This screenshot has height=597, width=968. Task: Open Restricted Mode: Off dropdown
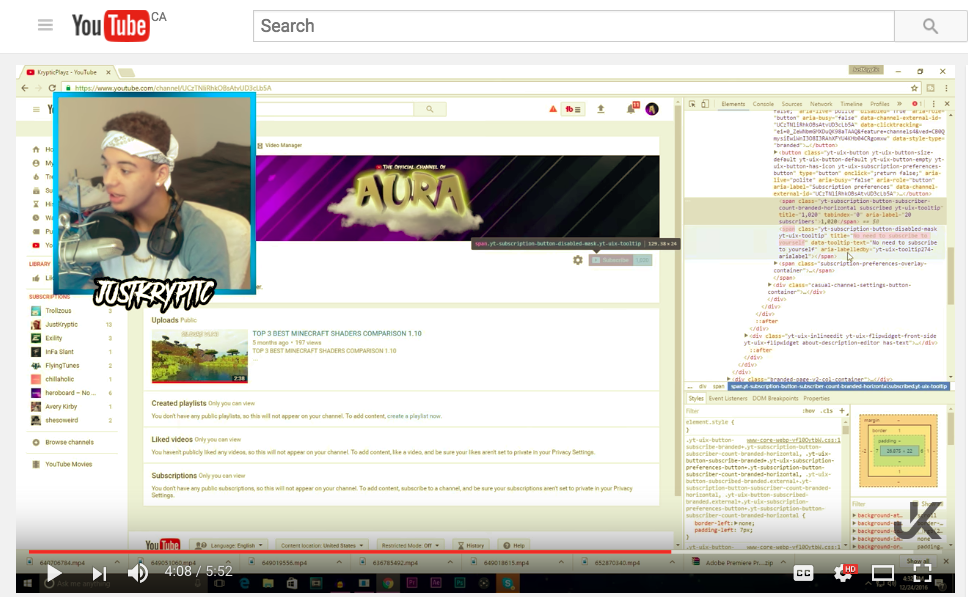411,545
